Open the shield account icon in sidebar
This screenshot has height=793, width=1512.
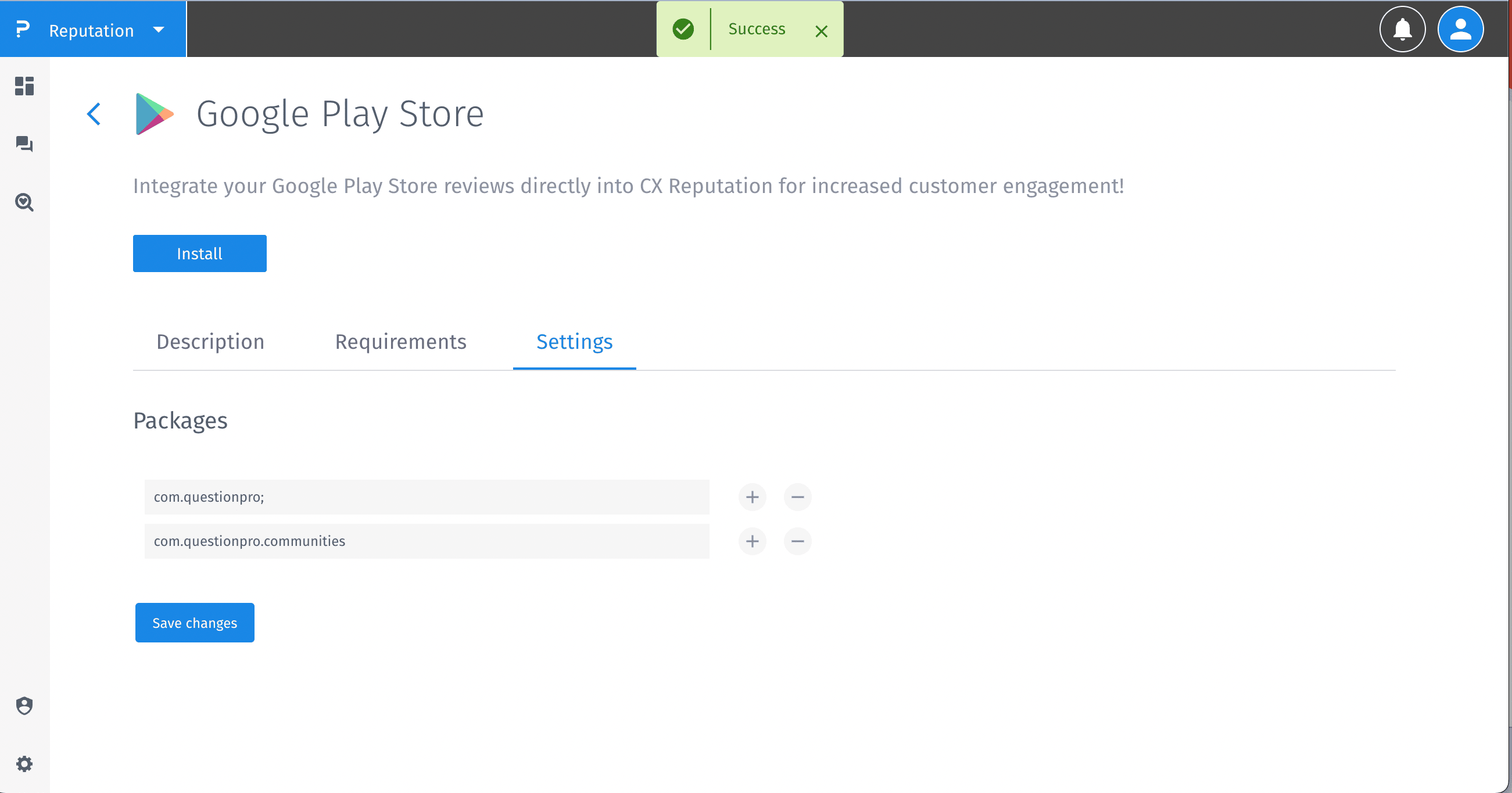24,705
